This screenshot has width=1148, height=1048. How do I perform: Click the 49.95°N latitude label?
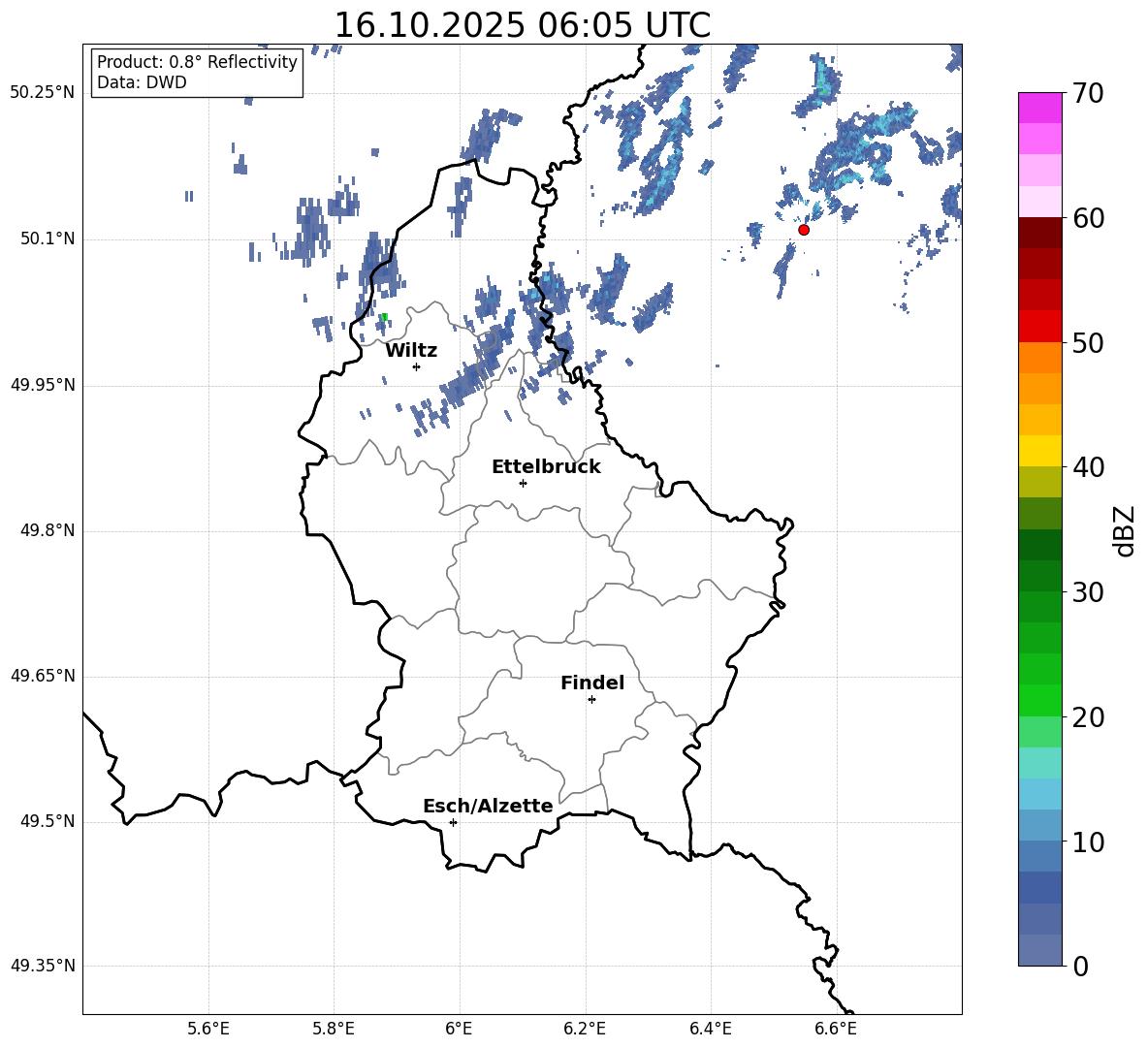43,385
